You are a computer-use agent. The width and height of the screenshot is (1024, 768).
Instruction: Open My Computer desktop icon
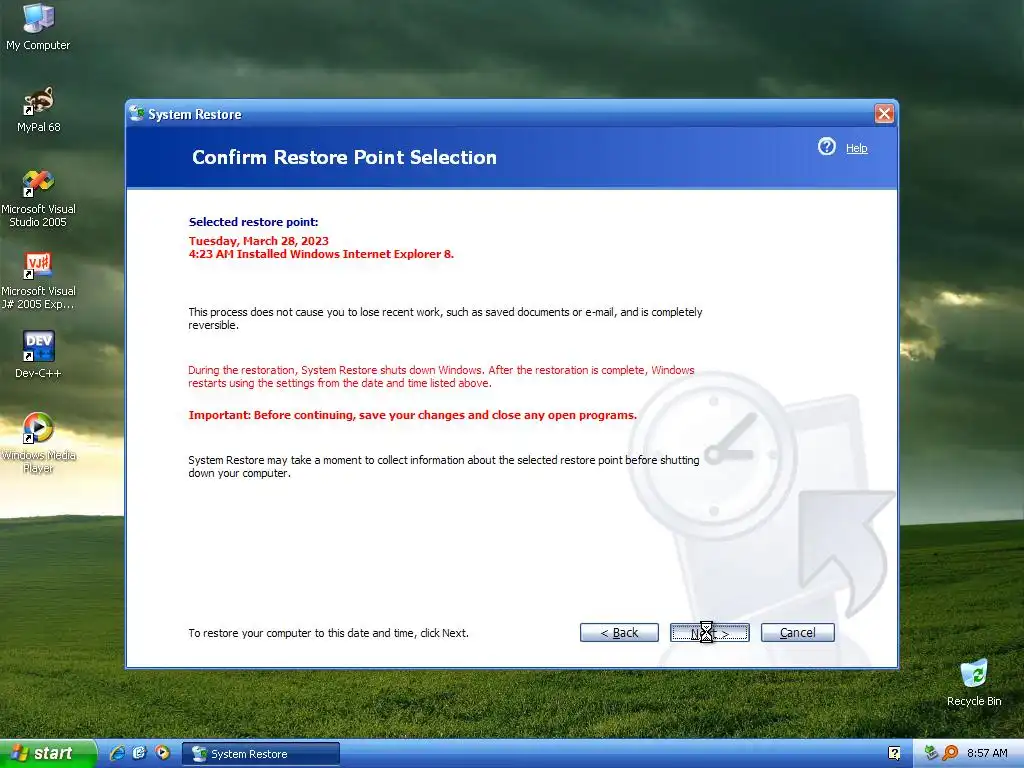[38, 26]
